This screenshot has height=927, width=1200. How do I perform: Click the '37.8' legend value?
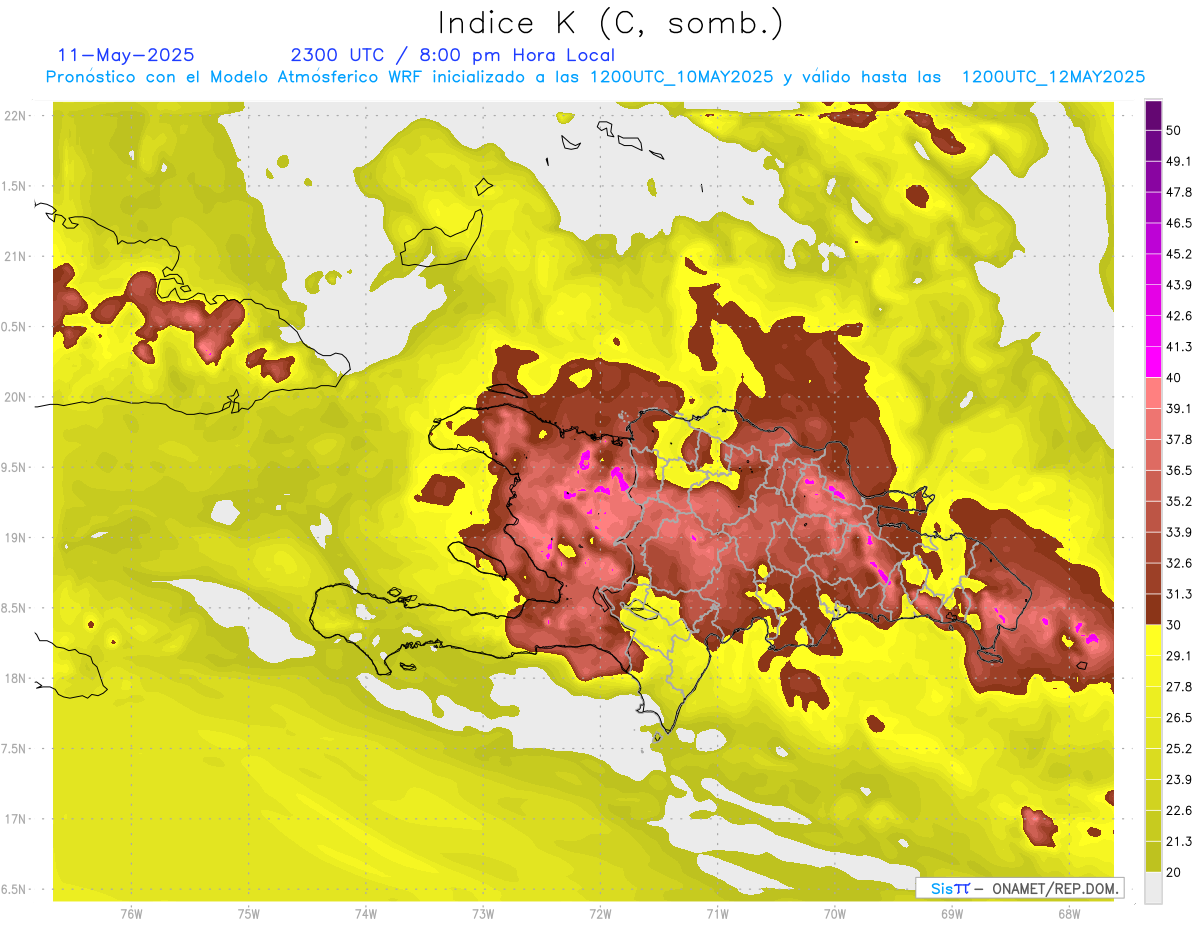pos(1178,439)
